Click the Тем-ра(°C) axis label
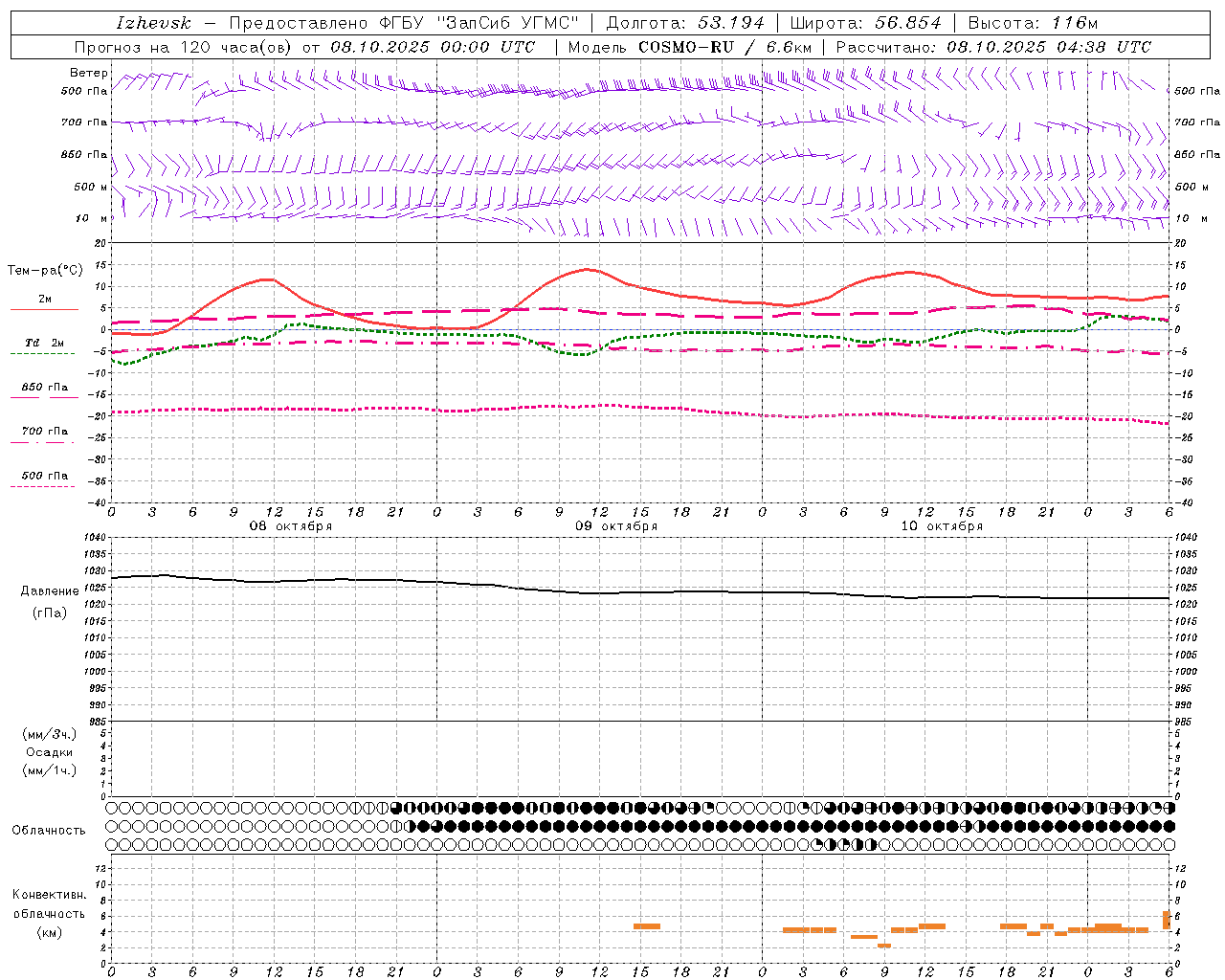This screenshot has height=980, width=1225. (45, 271)
